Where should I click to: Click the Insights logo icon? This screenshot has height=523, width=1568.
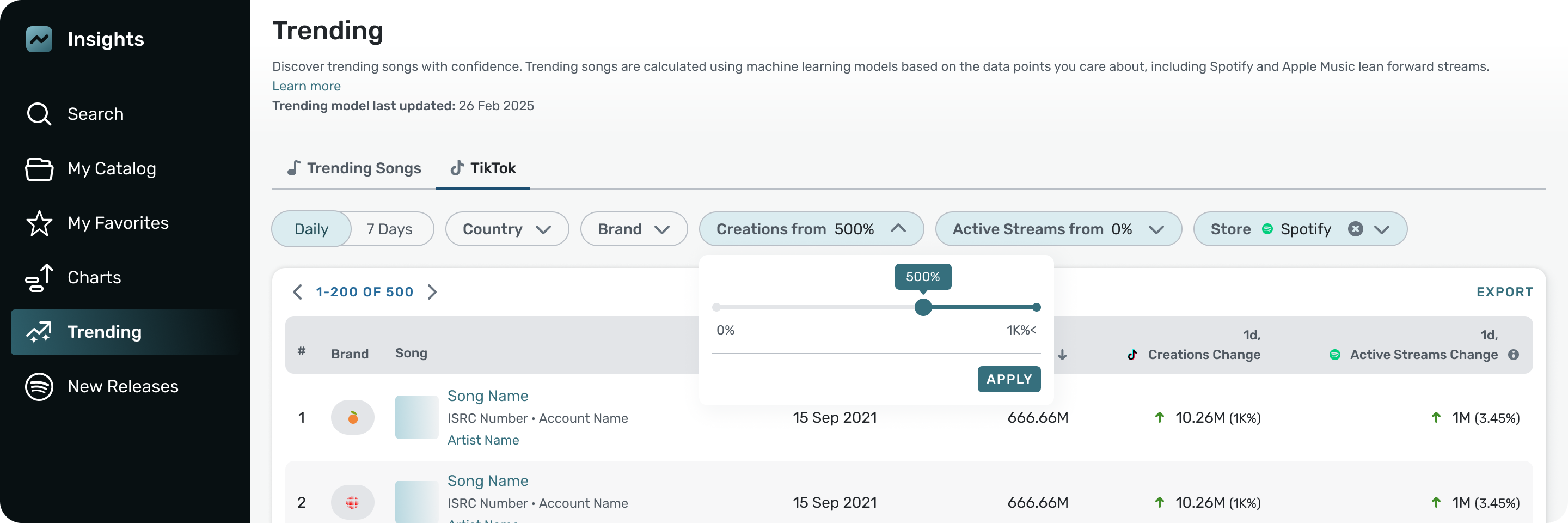[39, 39]
